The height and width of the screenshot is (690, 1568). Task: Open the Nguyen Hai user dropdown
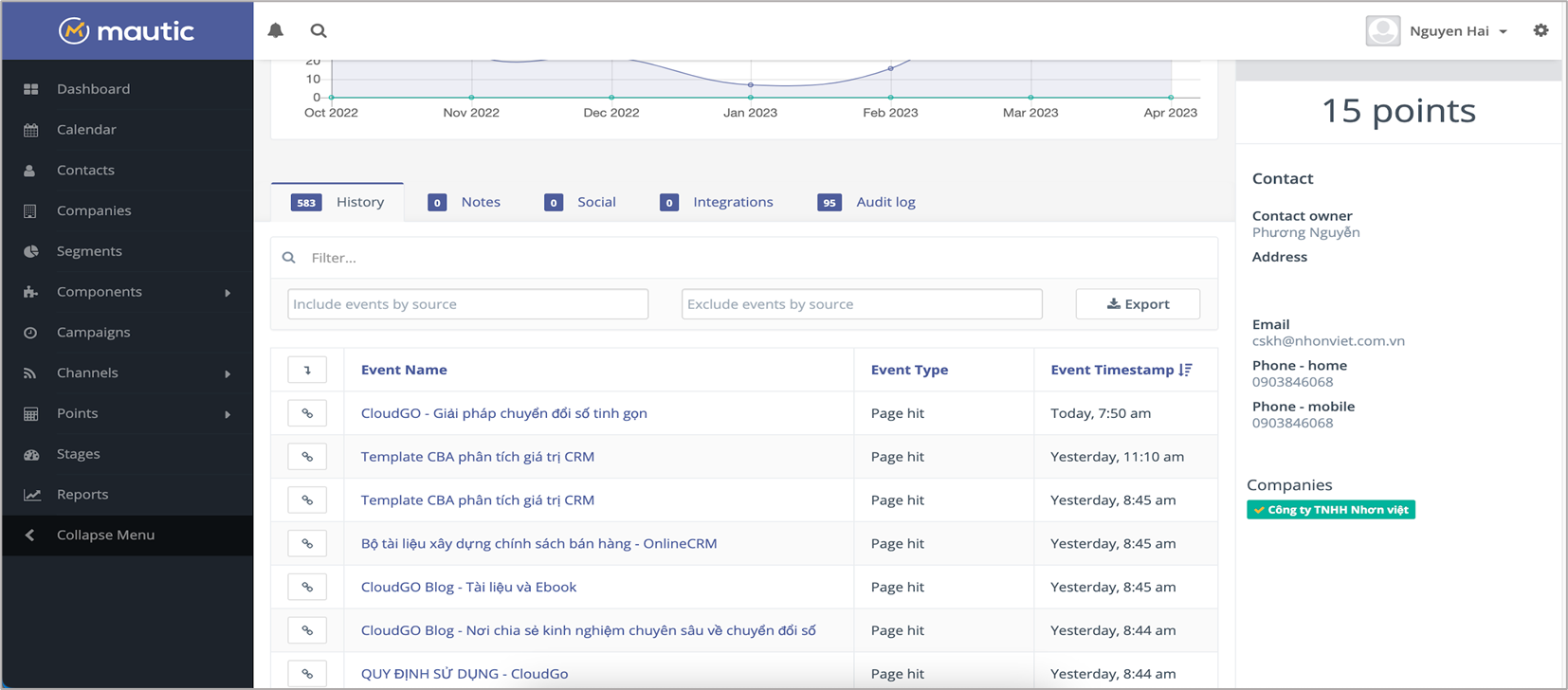(1458, 31)
